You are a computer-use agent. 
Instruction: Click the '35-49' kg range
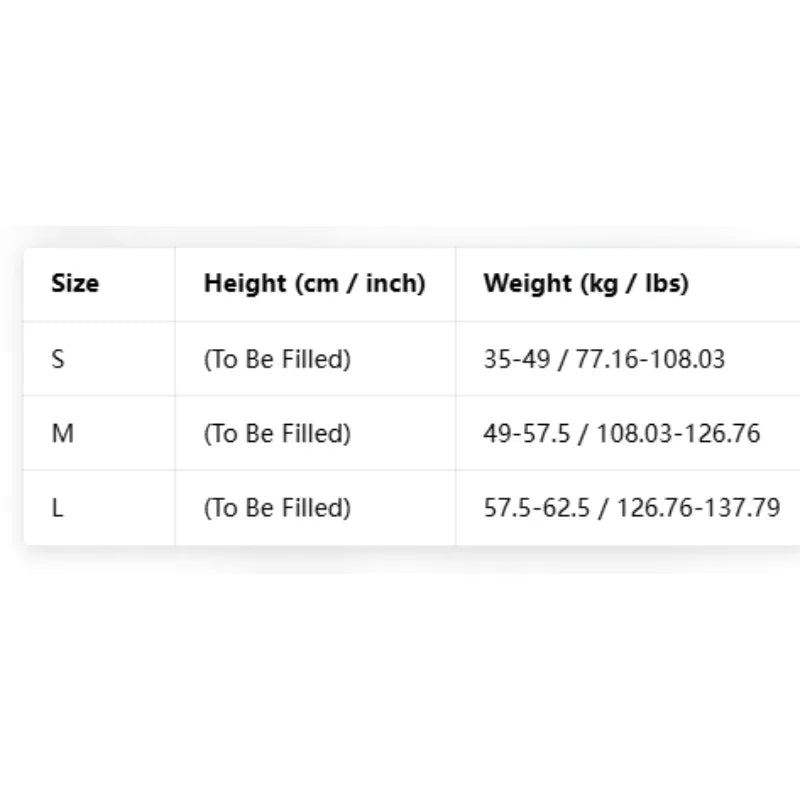pos(517,359)
